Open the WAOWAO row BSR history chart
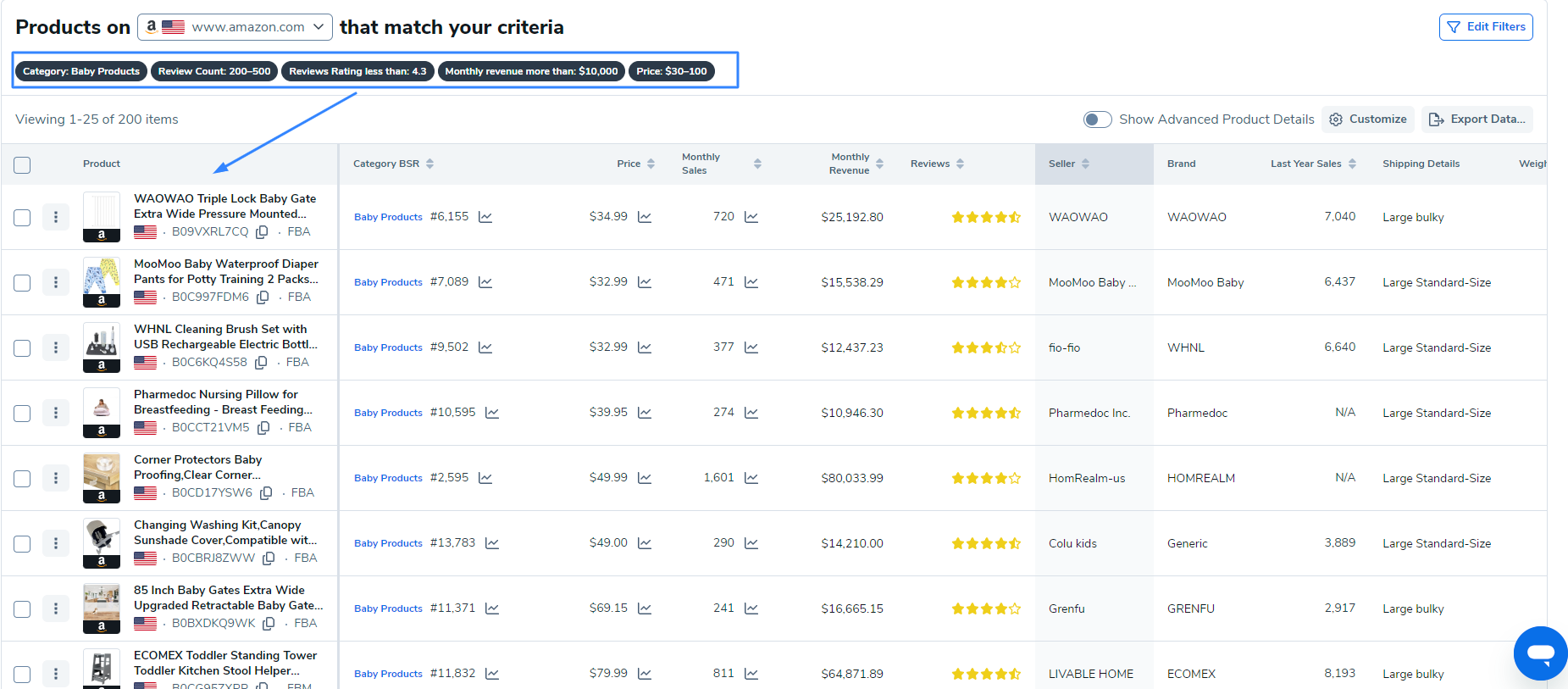 pyautogui.click(x=485, y=217)
